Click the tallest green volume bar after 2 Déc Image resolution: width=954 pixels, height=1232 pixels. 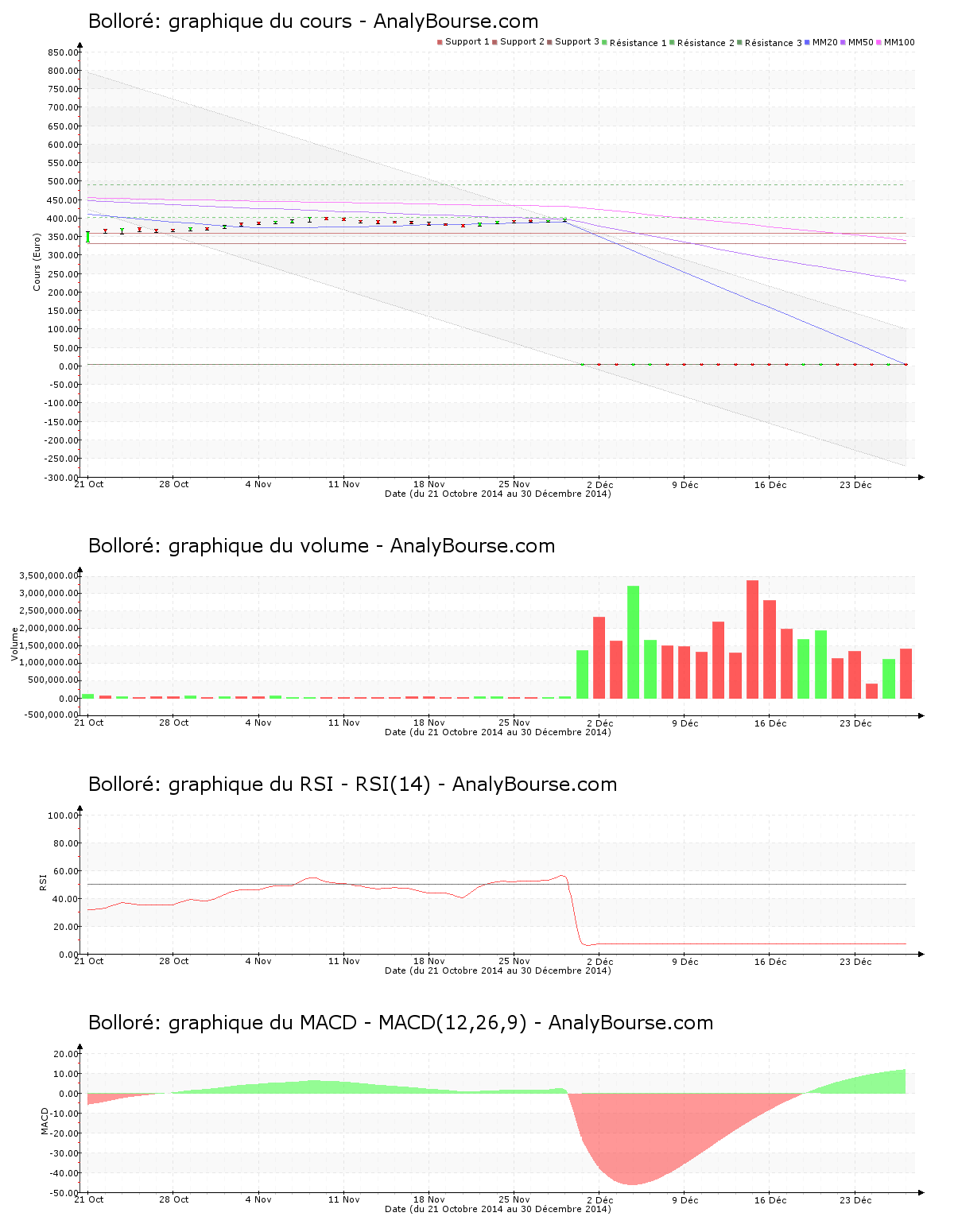point(633,642)
